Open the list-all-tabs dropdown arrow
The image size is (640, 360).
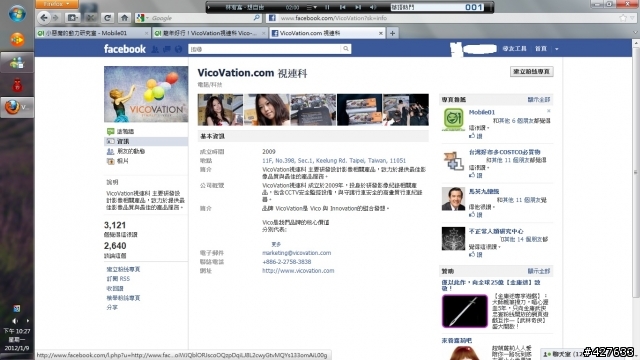(635, 32)
